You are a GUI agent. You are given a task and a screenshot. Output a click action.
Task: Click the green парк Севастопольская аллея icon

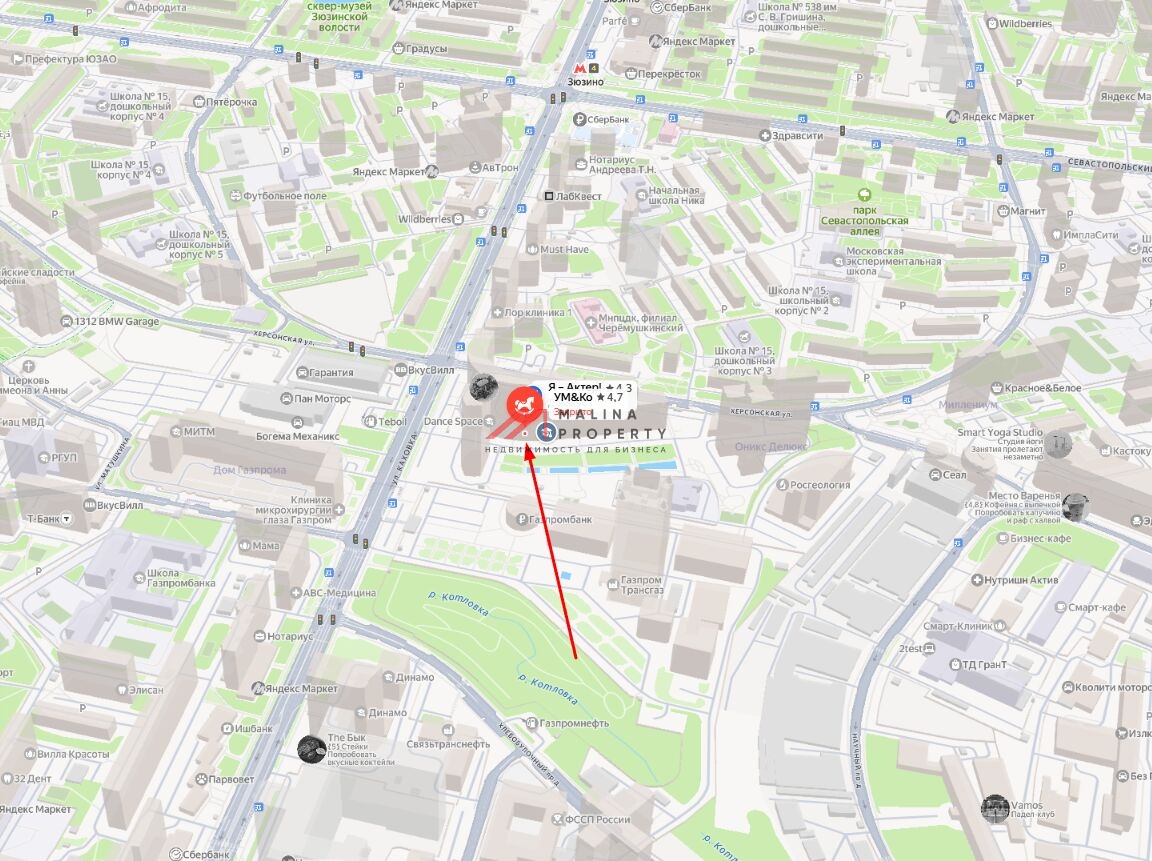coord(864,195)
